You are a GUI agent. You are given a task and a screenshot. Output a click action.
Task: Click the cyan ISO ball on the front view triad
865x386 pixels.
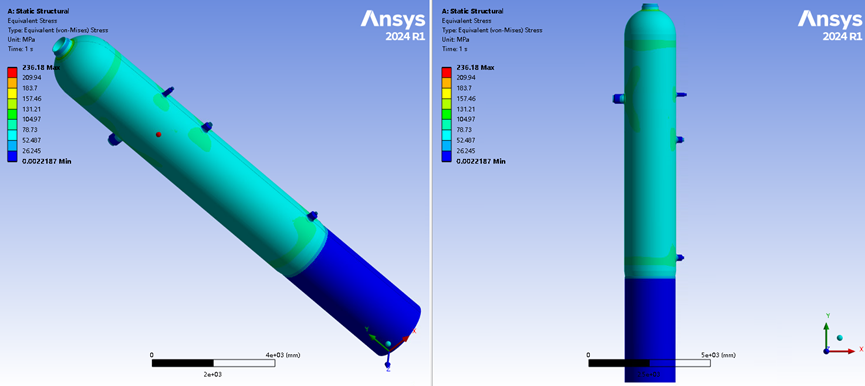[840, 338]
